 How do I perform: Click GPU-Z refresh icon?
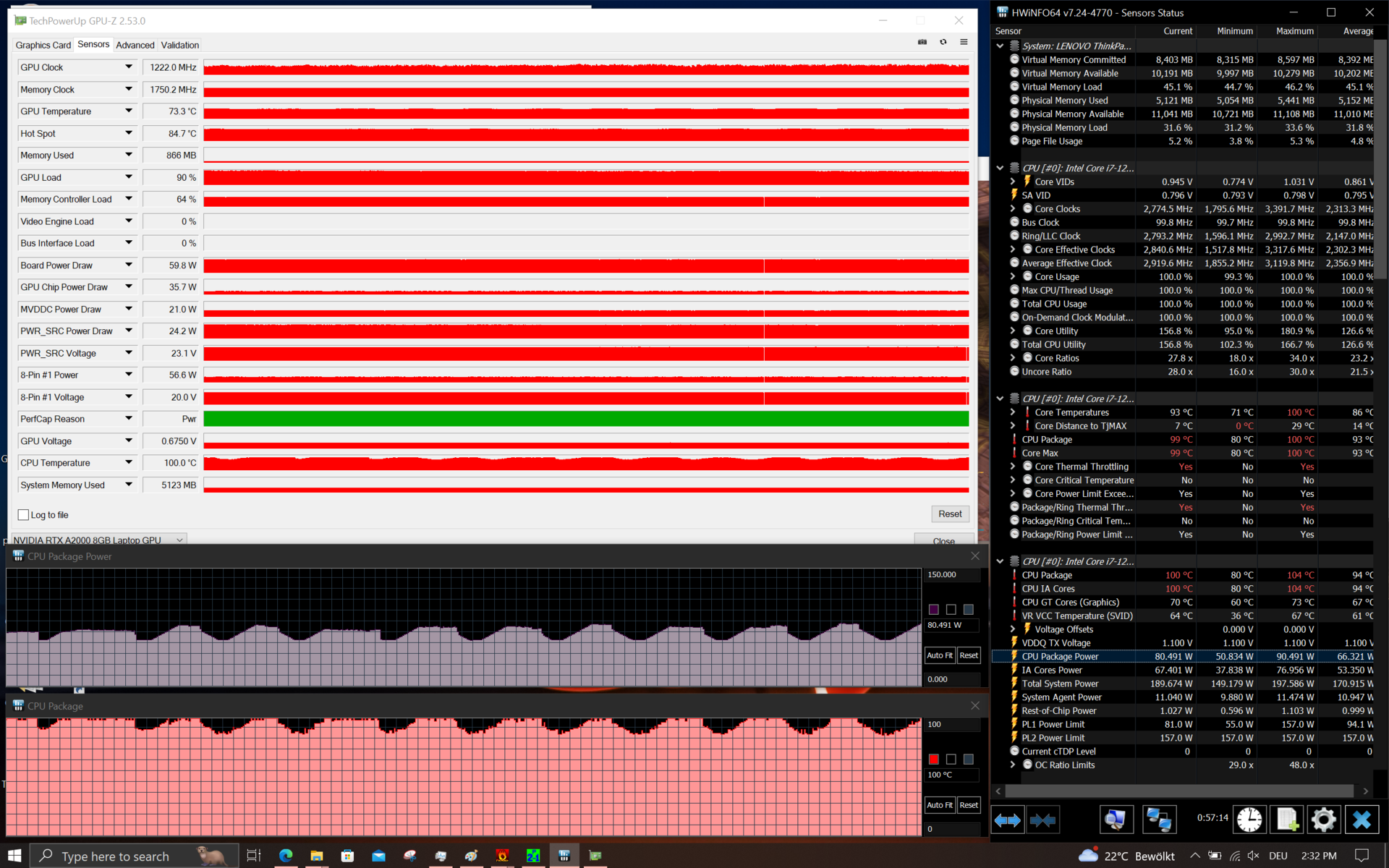click(943, 42)
